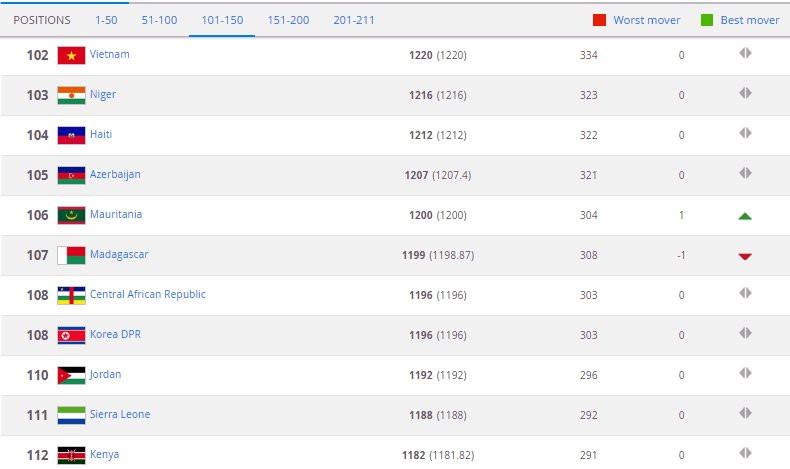
Task: Click Mauritania's green up arrow
Action: [744, 216]
